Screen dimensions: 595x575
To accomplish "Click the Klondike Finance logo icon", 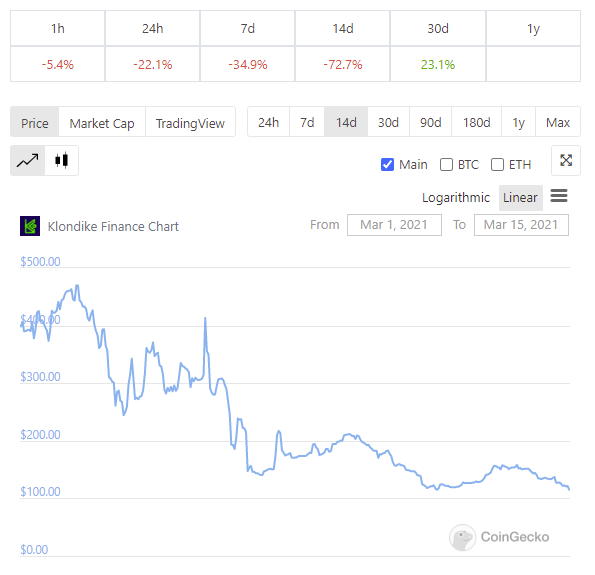I will [30, 226].
